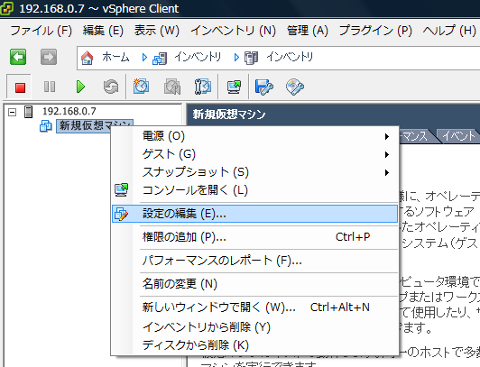Select スナップショット (S) context menu entry
The width and height of the screenshot is (480, 367).
255,172
